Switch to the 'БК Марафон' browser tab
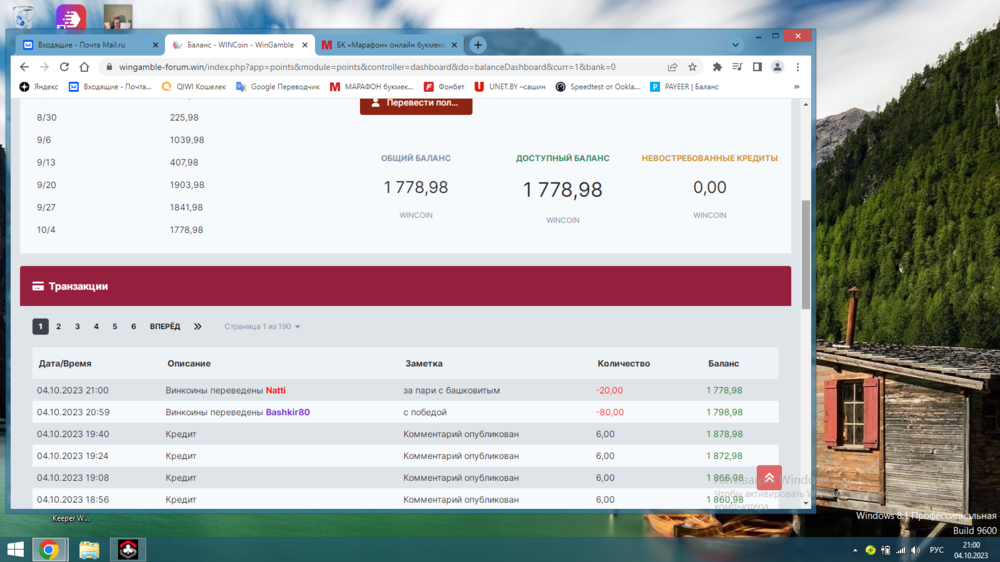Screen dimensions: 1000x562 (x=390, y=45)
